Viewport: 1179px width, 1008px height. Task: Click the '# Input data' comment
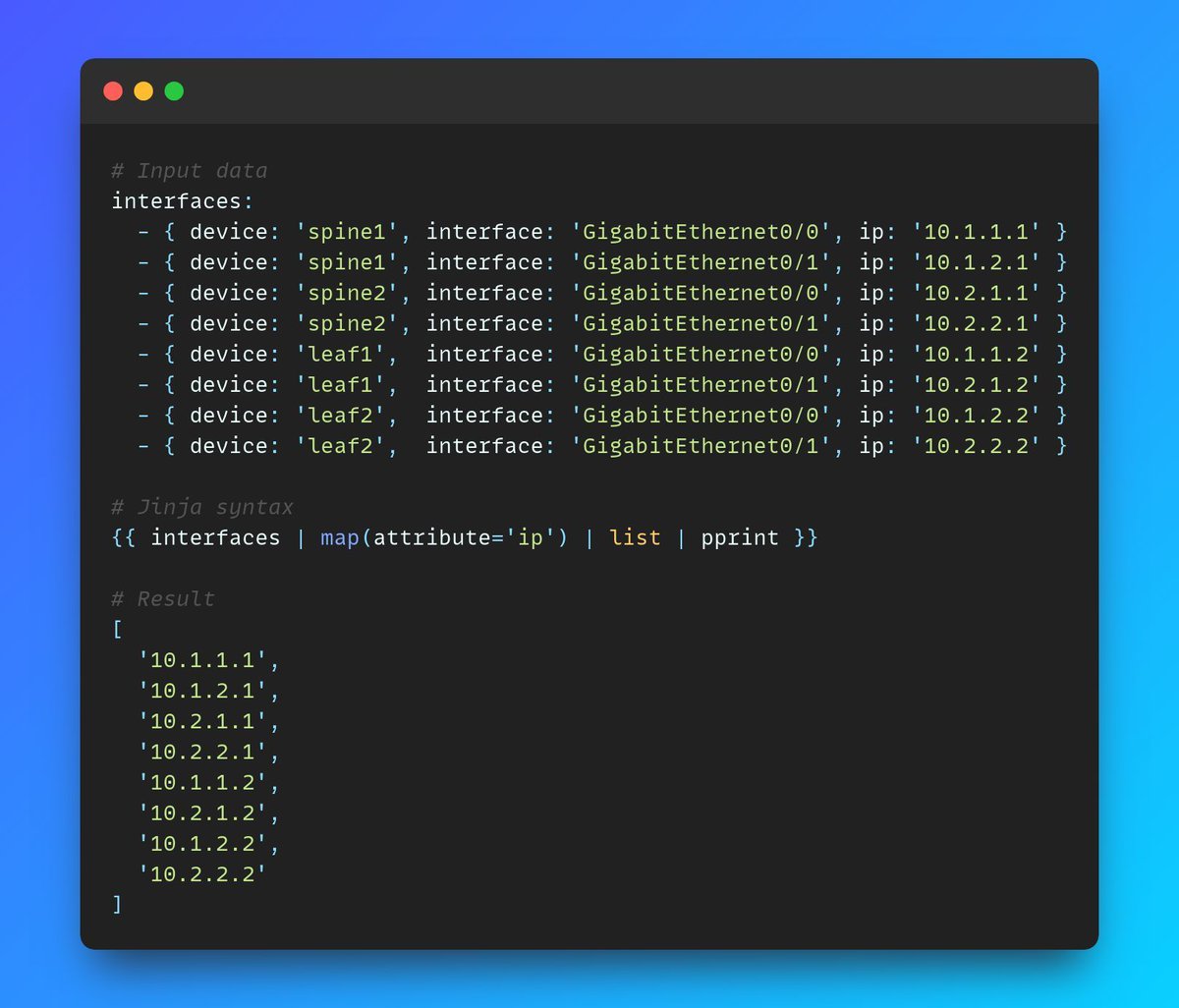tap(190, 171)
